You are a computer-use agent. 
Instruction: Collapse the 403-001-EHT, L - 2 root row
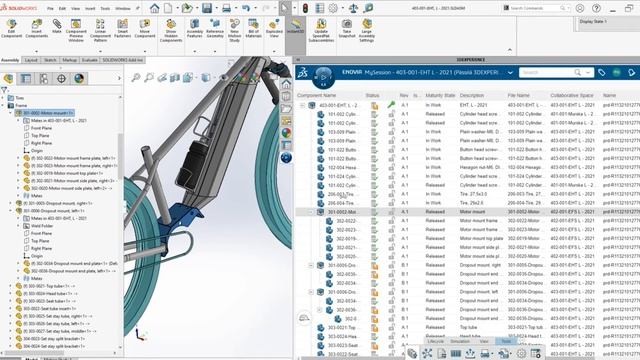tap(302, 105)
